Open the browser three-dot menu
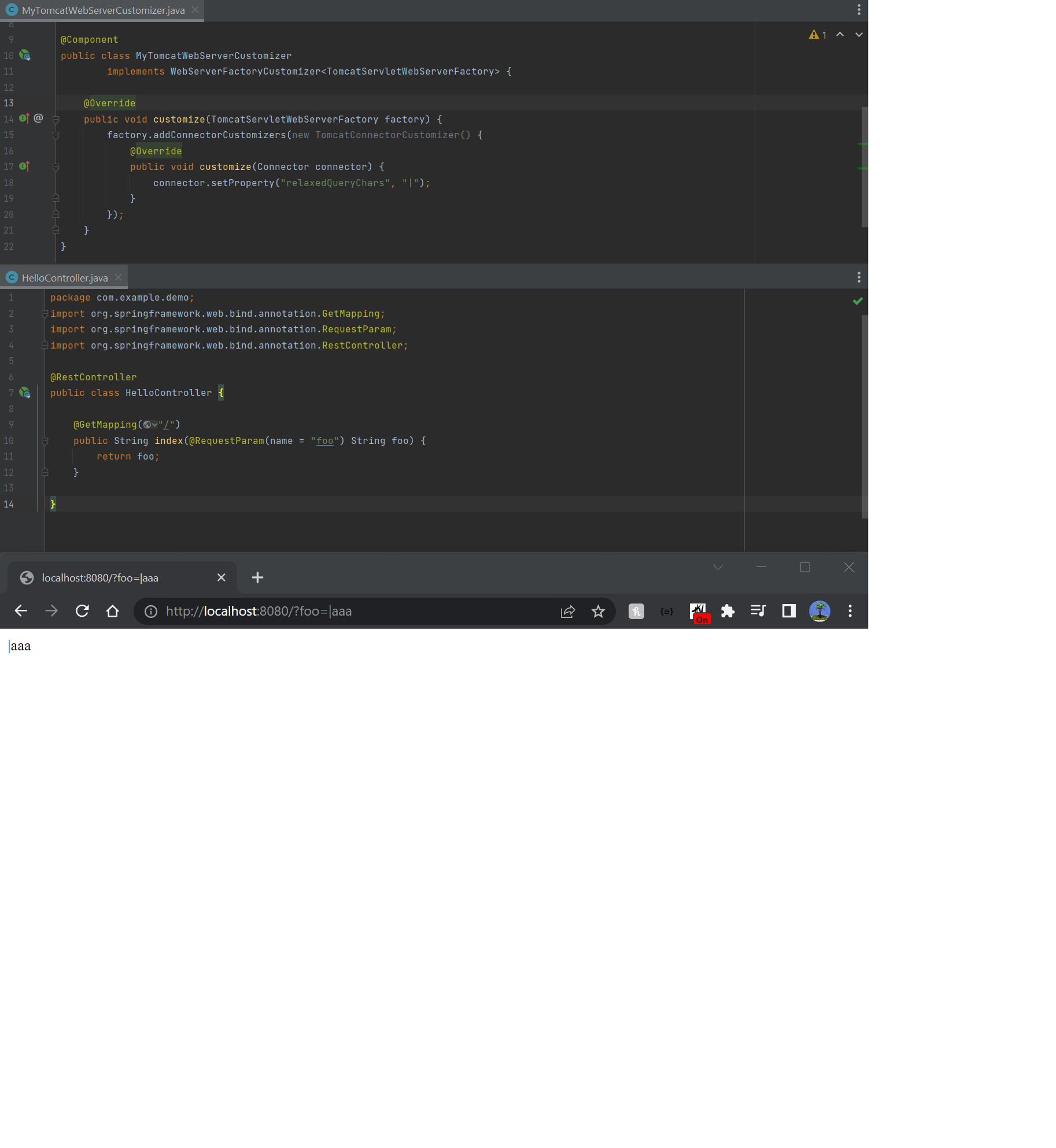The image size is (1056, 1148). point(850,611)
